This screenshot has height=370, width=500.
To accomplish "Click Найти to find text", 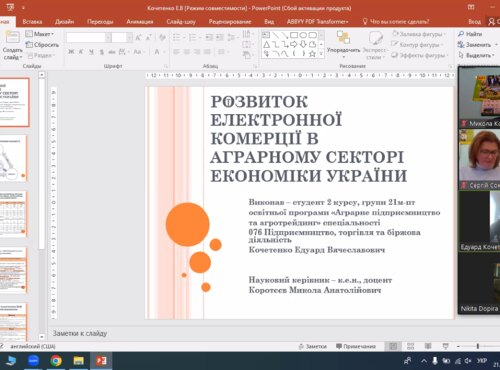I will tap(470, 34).
